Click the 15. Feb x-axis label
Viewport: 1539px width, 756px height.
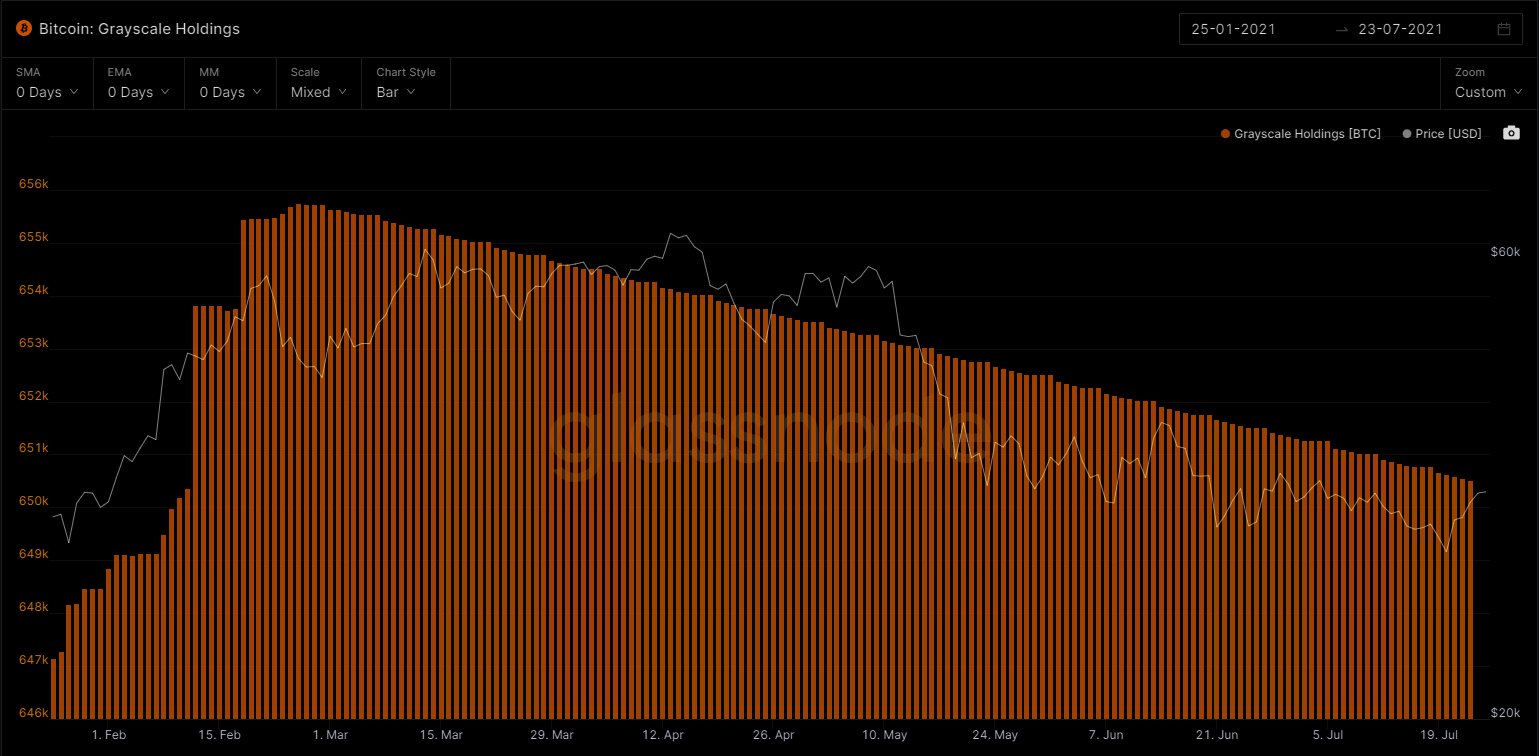point(219,735)
